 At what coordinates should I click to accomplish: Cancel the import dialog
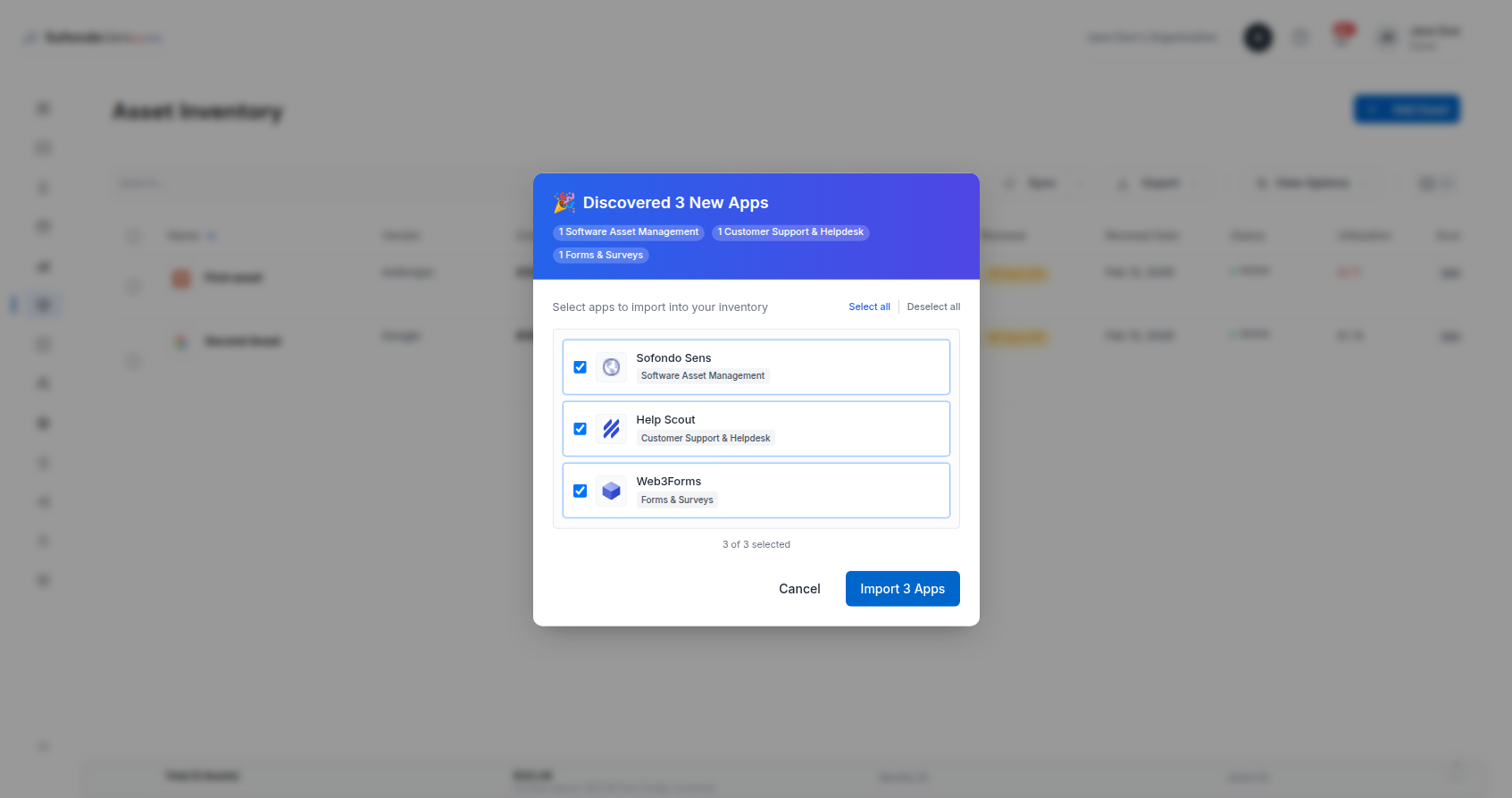click(799, 589)
